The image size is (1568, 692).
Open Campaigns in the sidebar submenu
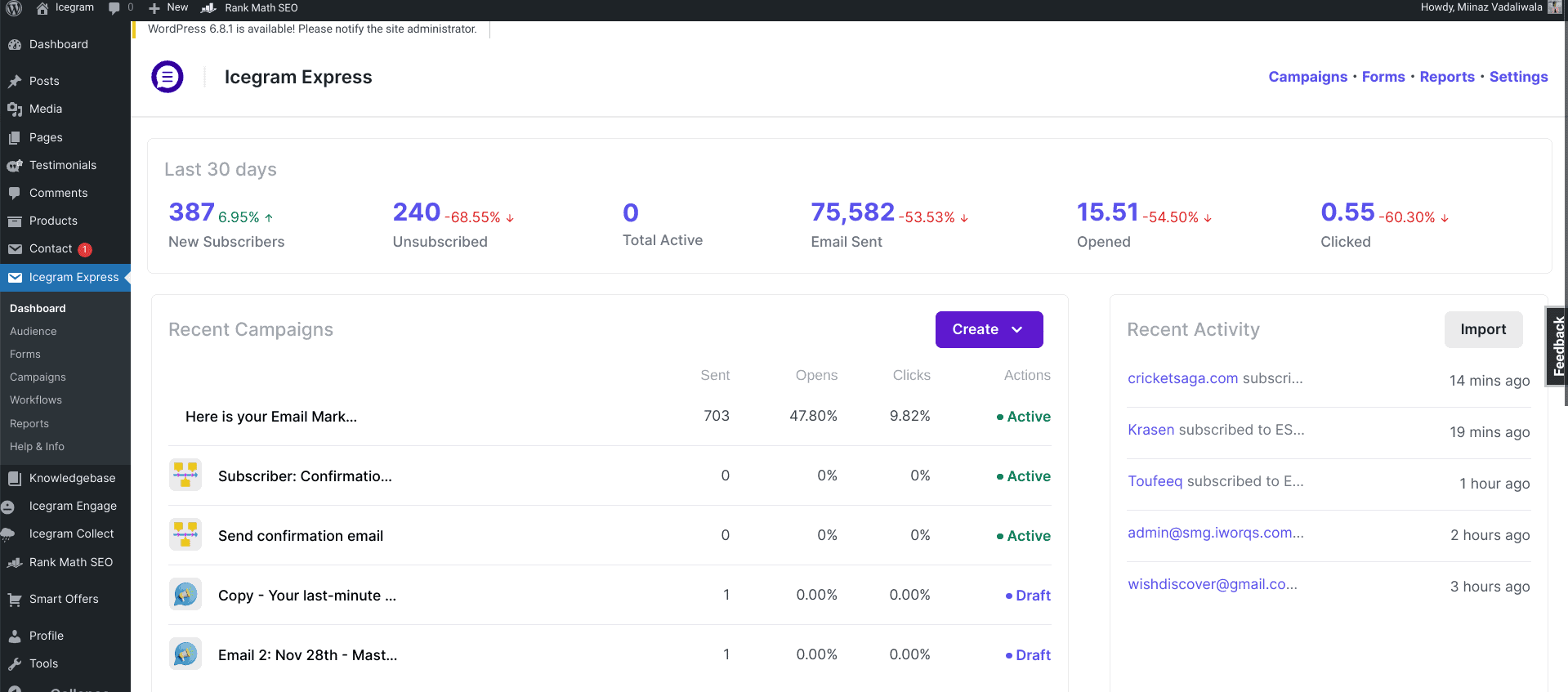38,377
